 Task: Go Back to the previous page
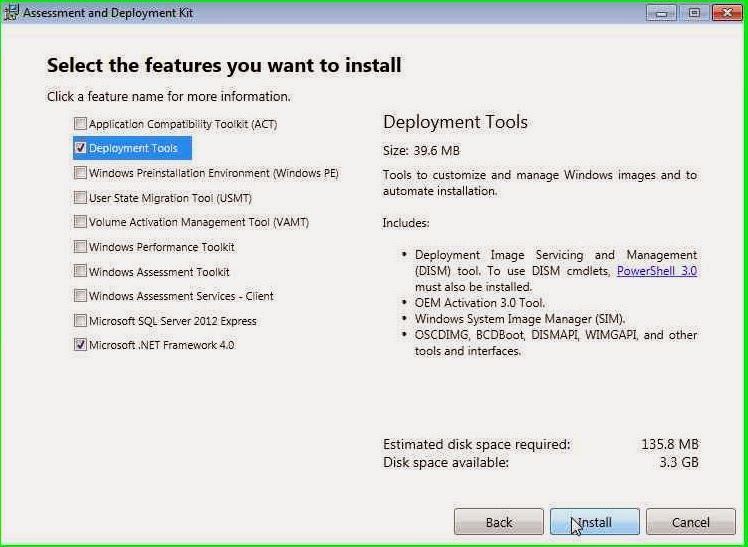click(x=499, y=522)
